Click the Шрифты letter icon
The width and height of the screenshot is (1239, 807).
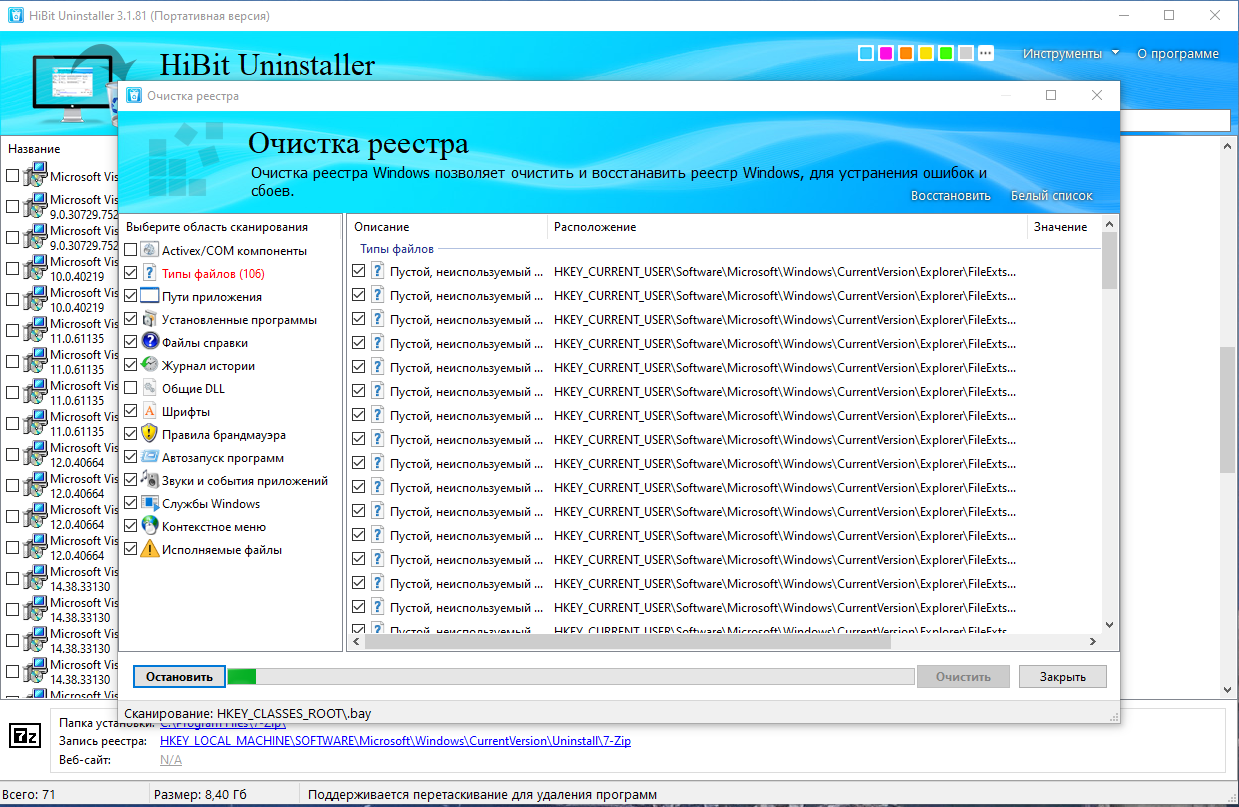(x=150, y=411)
